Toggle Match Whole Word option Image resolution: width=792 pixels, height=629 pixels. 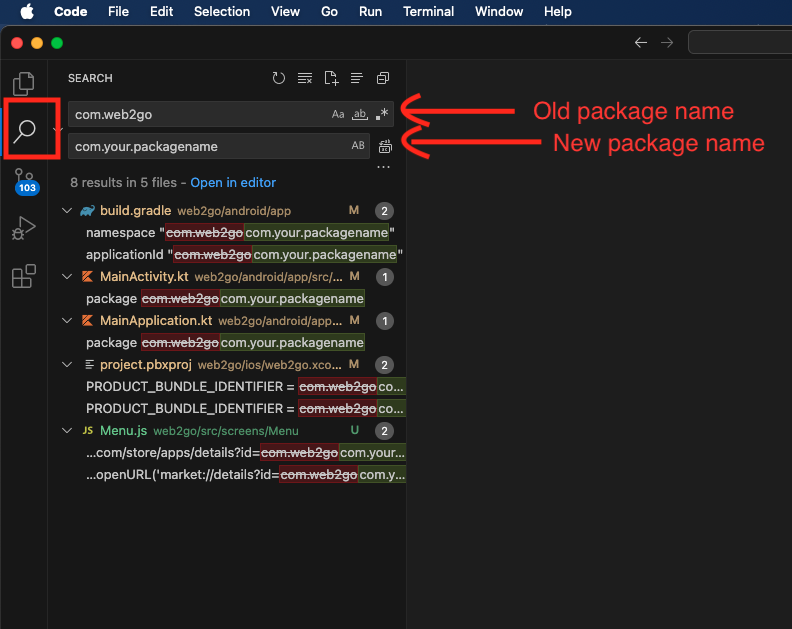click(360, 114)
